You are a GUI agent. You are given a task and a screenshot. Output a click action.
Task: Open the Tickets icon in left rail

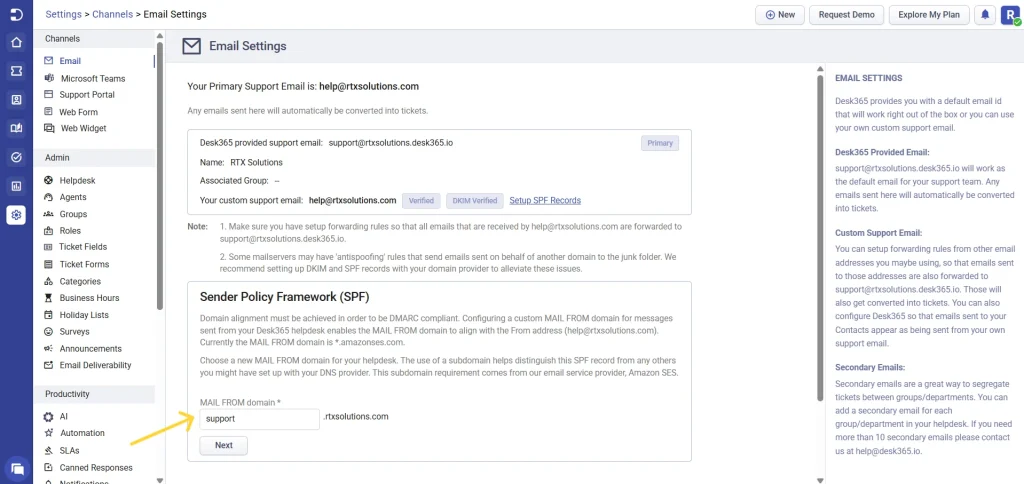[x=16, y=71]
